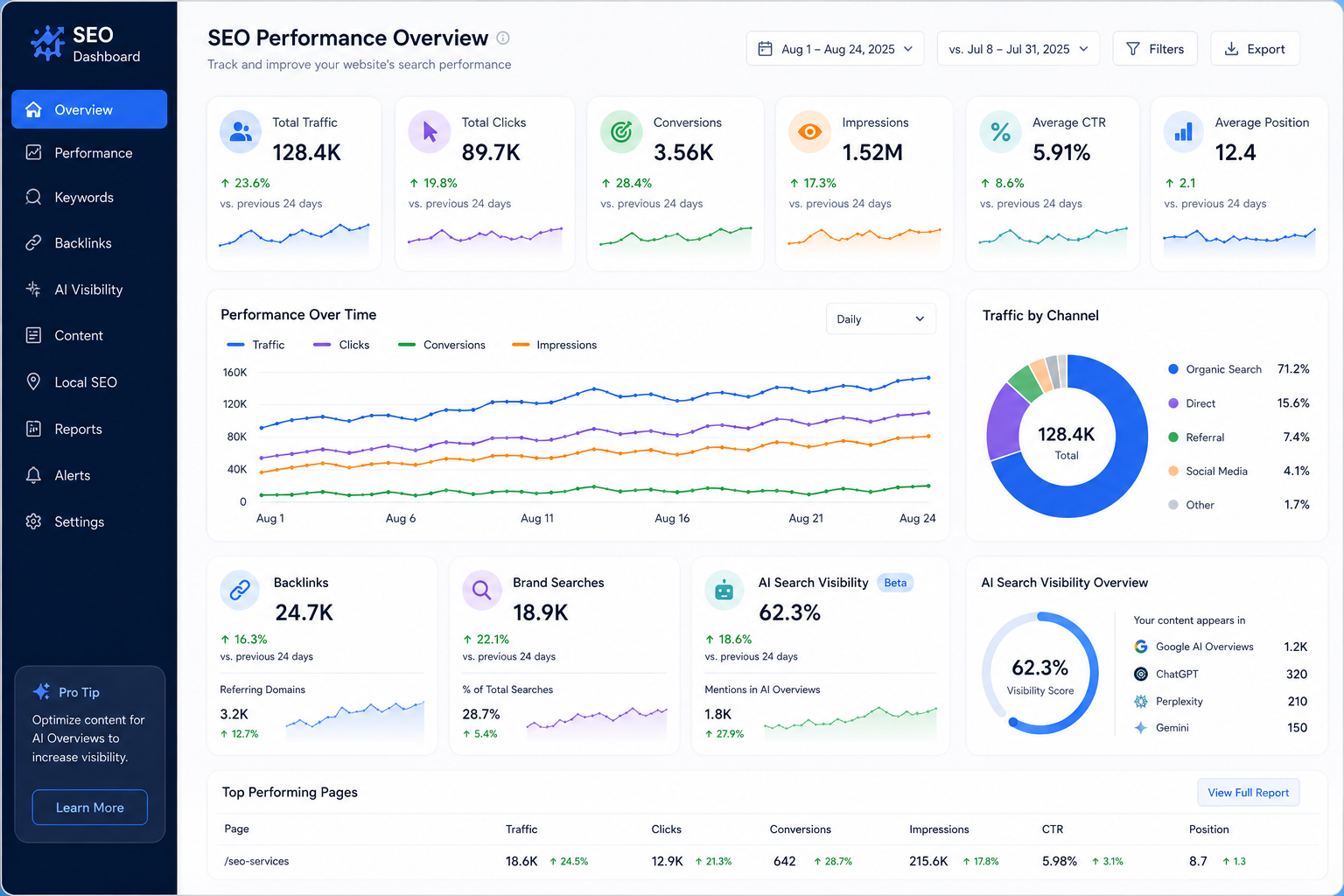Screen dimensions: 1344x896
Task: Toggle the Traffic series in chart legend
Action: pos(255,345)
